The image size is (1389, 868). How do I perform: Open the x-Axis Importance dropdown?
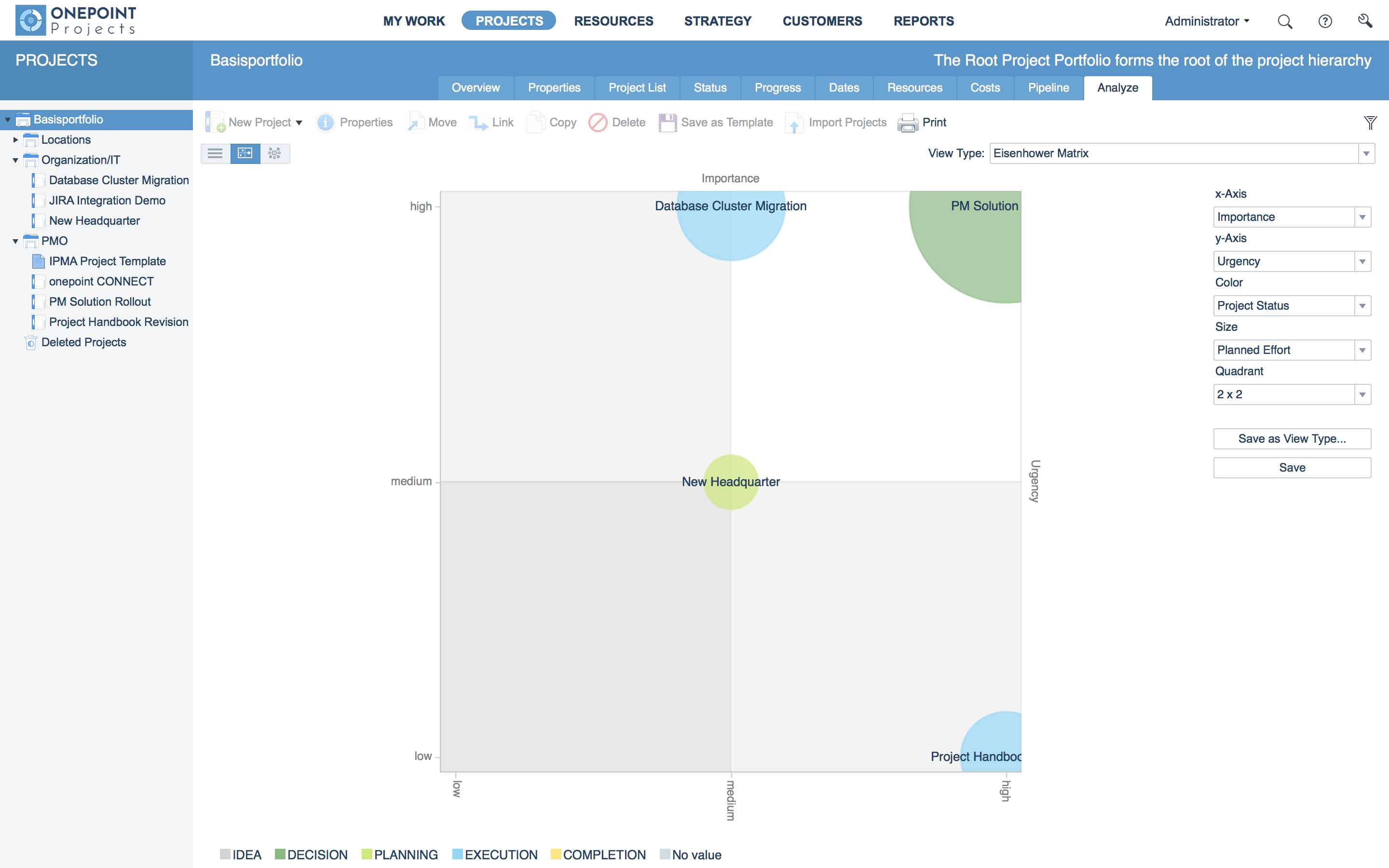(x=1362, y=217)
